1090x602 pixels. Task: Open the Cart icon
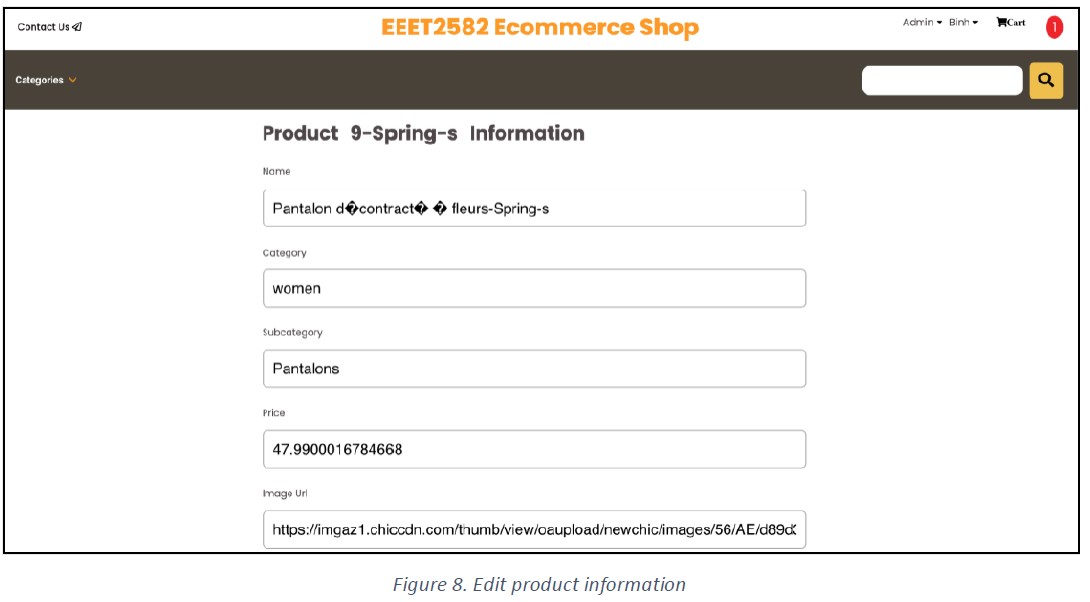click(1001, 22)
